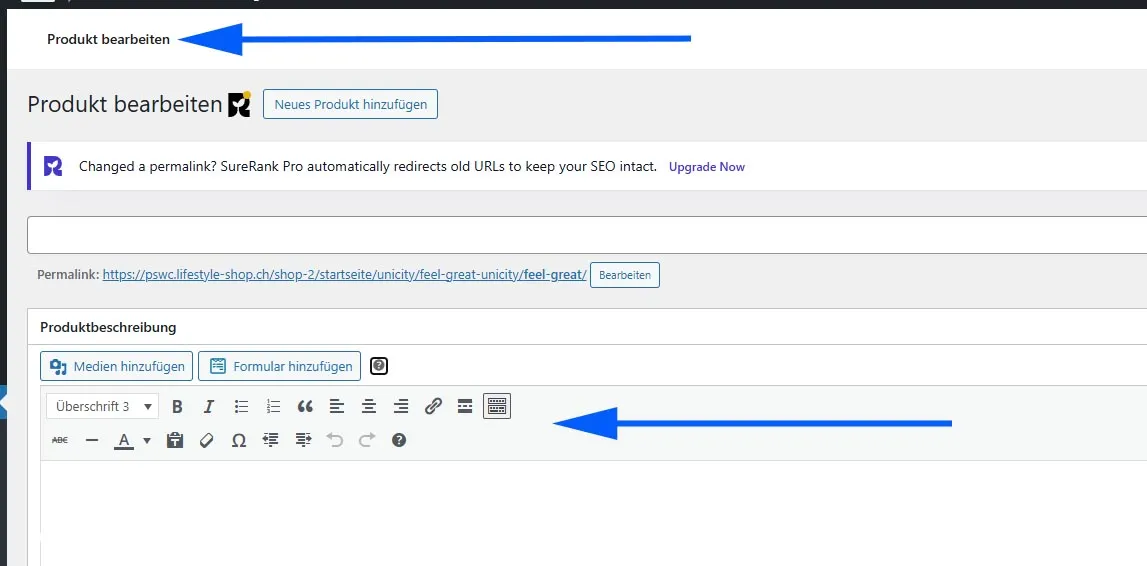Image resolution: width=1147 pixels, height=566 pixels.
Task: Toggle the second toolbar row
Action: pyautogui.click(x=497, y=406)
